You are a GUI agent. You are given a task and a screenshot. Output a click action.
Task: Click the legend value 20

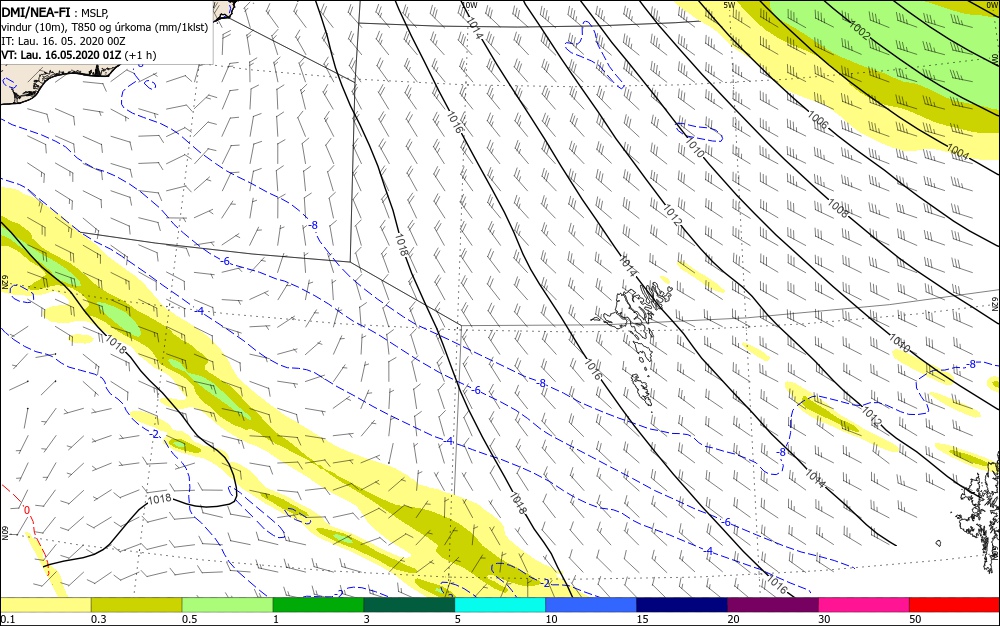pos(733,619)
